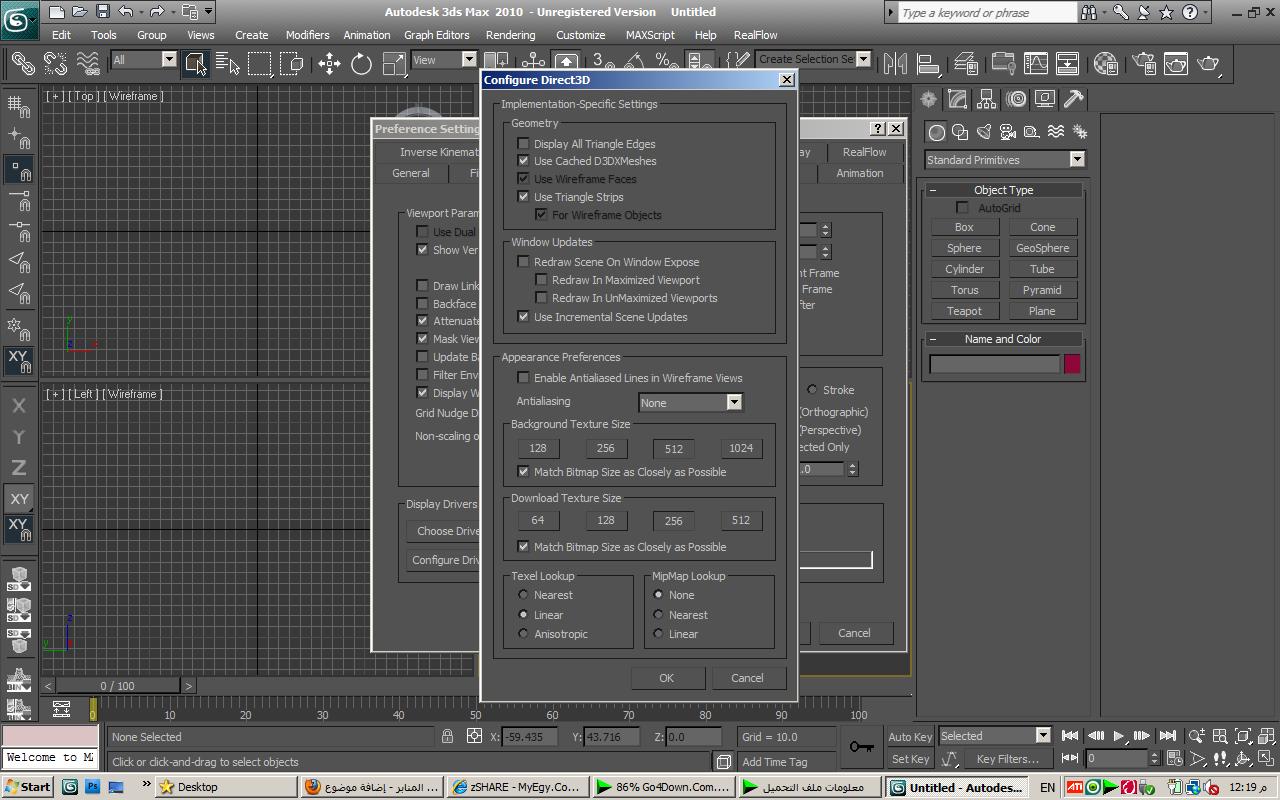Activate the Select Object tool
This screenshot has height=800, width=1280.
click(x=195, y=63)
